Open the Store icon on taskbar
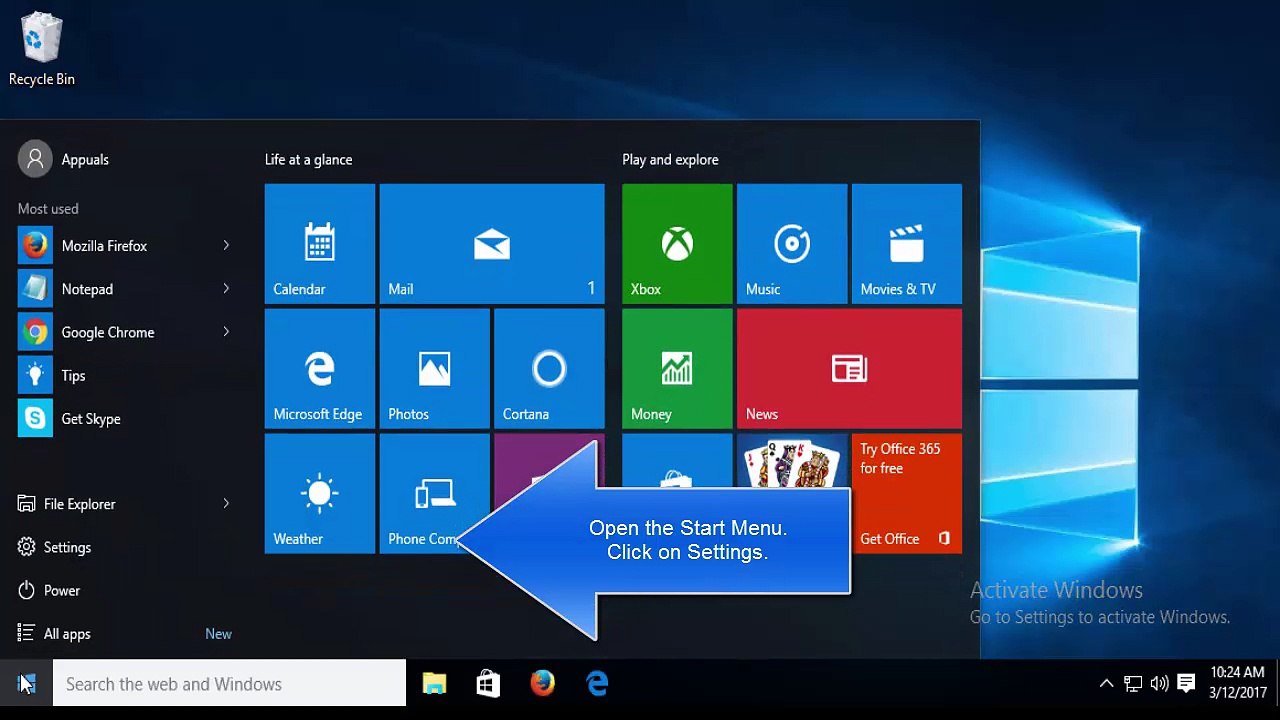Image resolution: width=1280 pixels, height=720 pixels. (488, 684)
